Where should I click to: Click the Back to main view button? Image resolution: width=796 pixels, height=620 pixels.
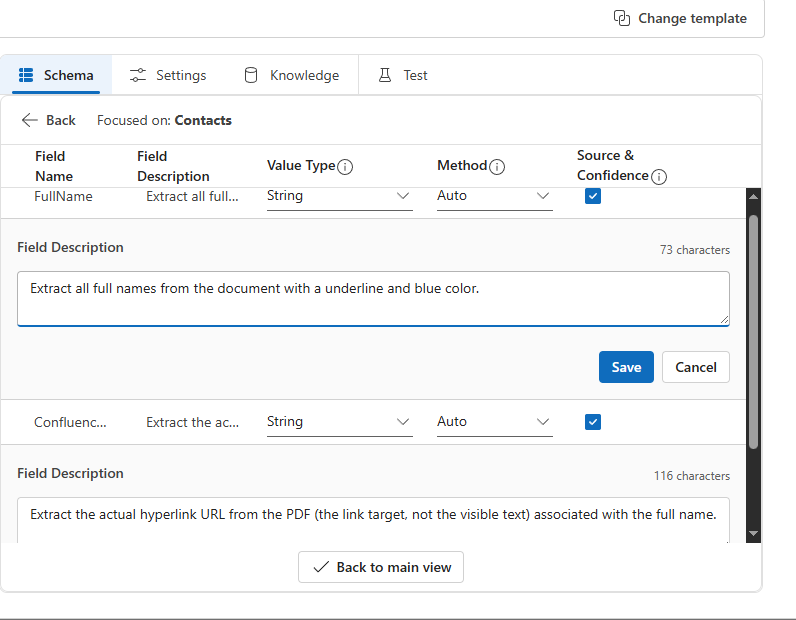click(381, 567)
